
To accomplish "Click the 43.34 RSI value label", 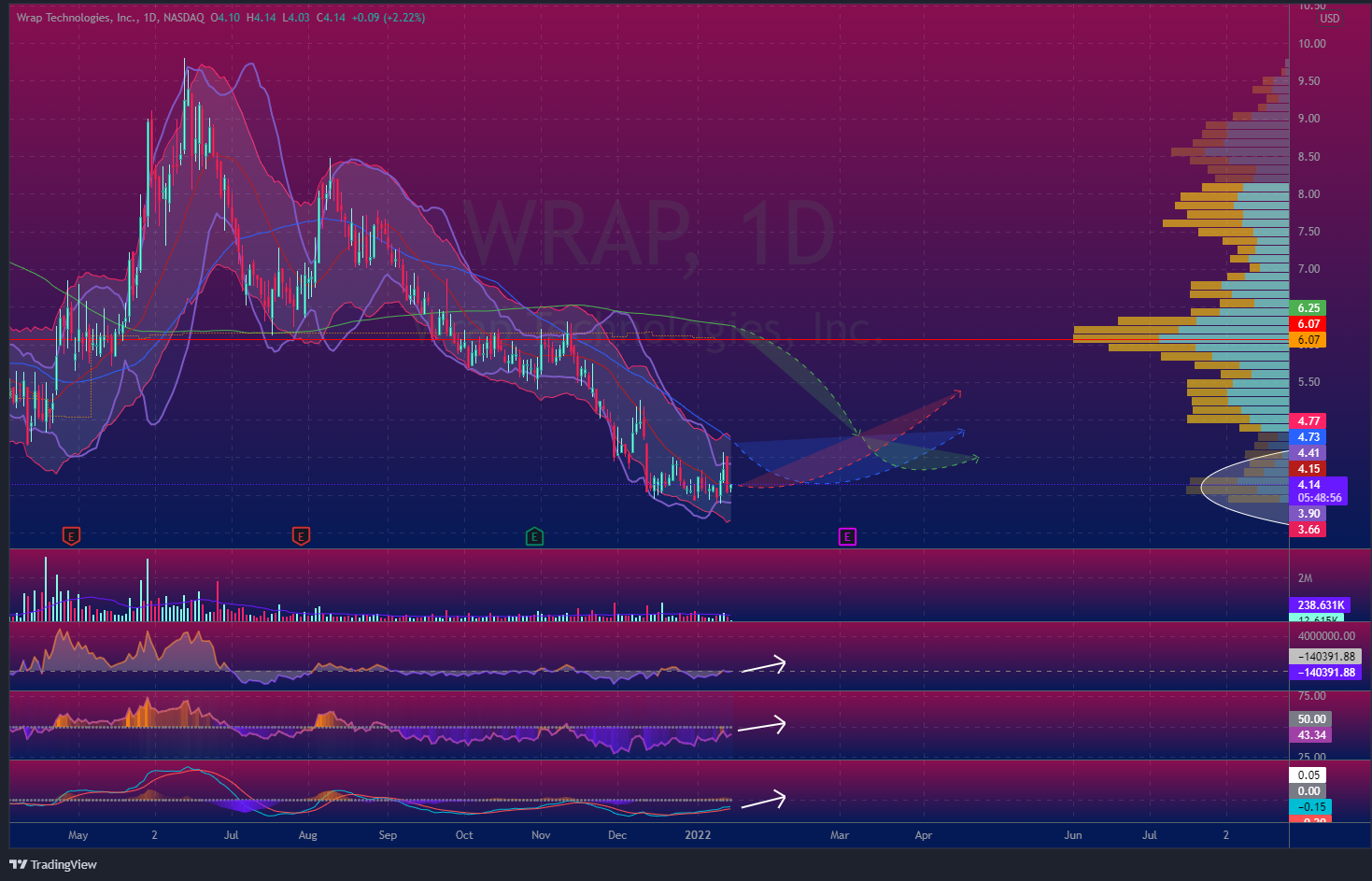I will tap(1310, 735).
